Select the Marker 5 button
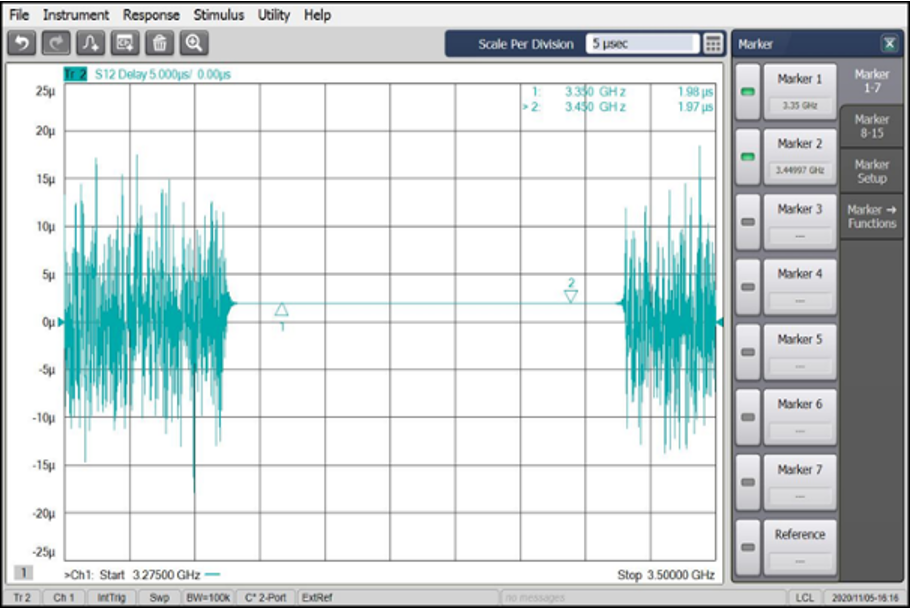 click(x=800, y=351)
